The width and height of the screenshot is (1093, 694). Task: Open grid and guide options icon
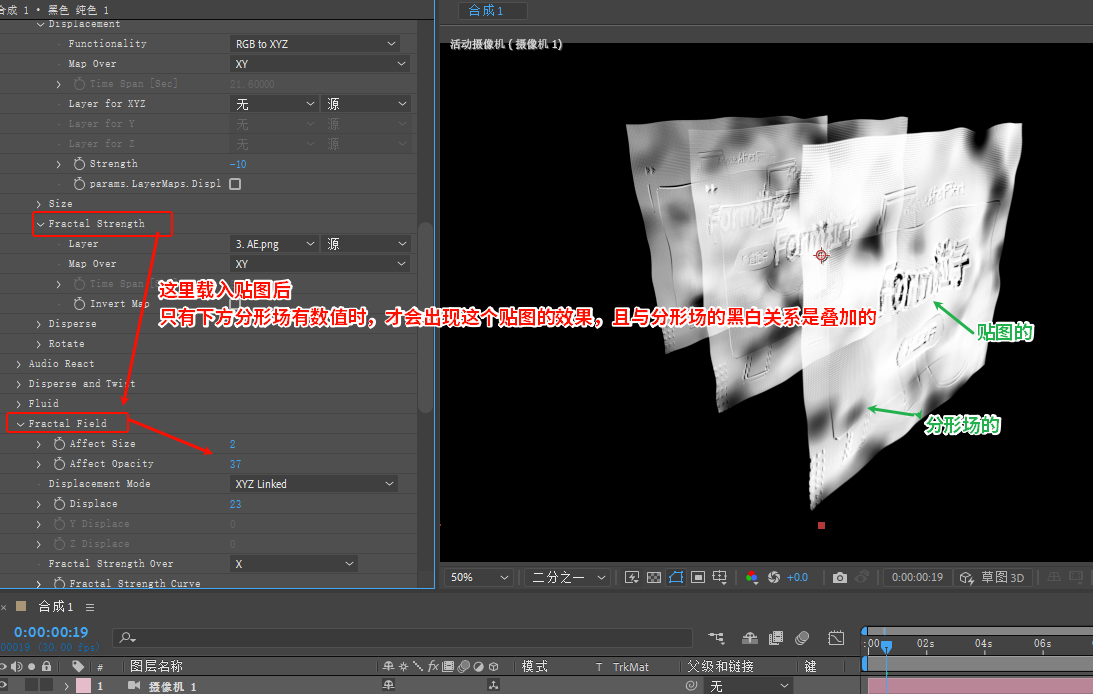[719, 577]
